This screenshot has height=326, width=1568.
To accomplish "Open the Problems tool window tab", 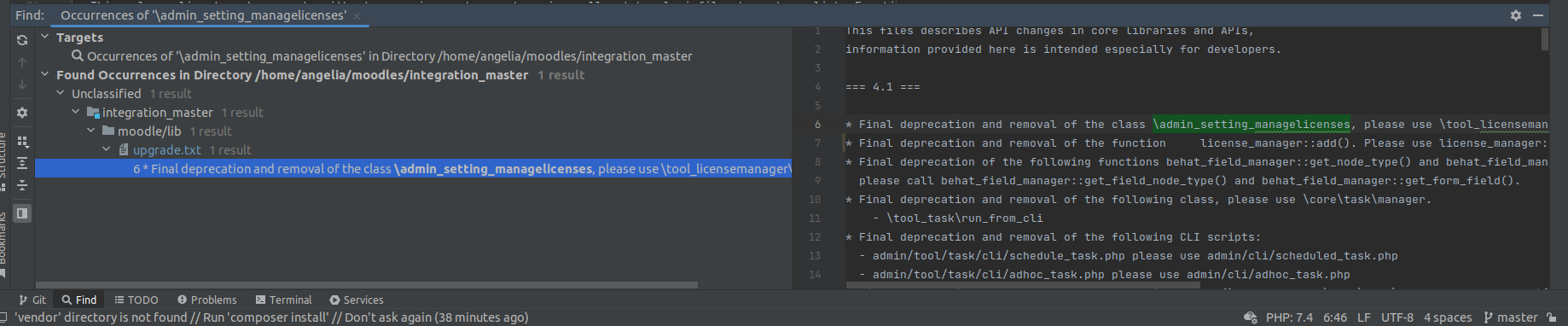I will pos(207,300).
